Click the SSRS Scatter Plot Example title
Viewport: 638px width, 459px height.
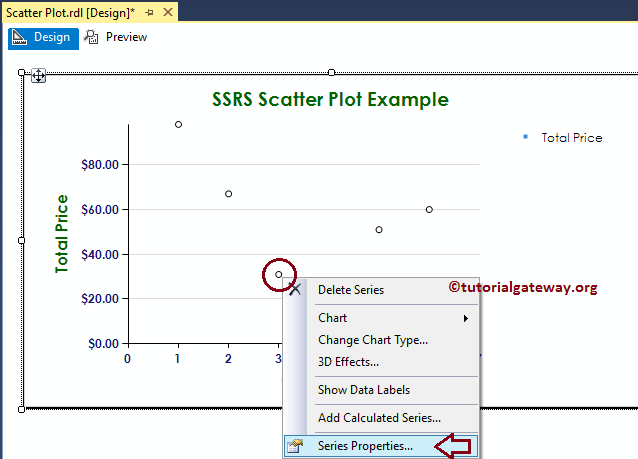coord(330,100)
